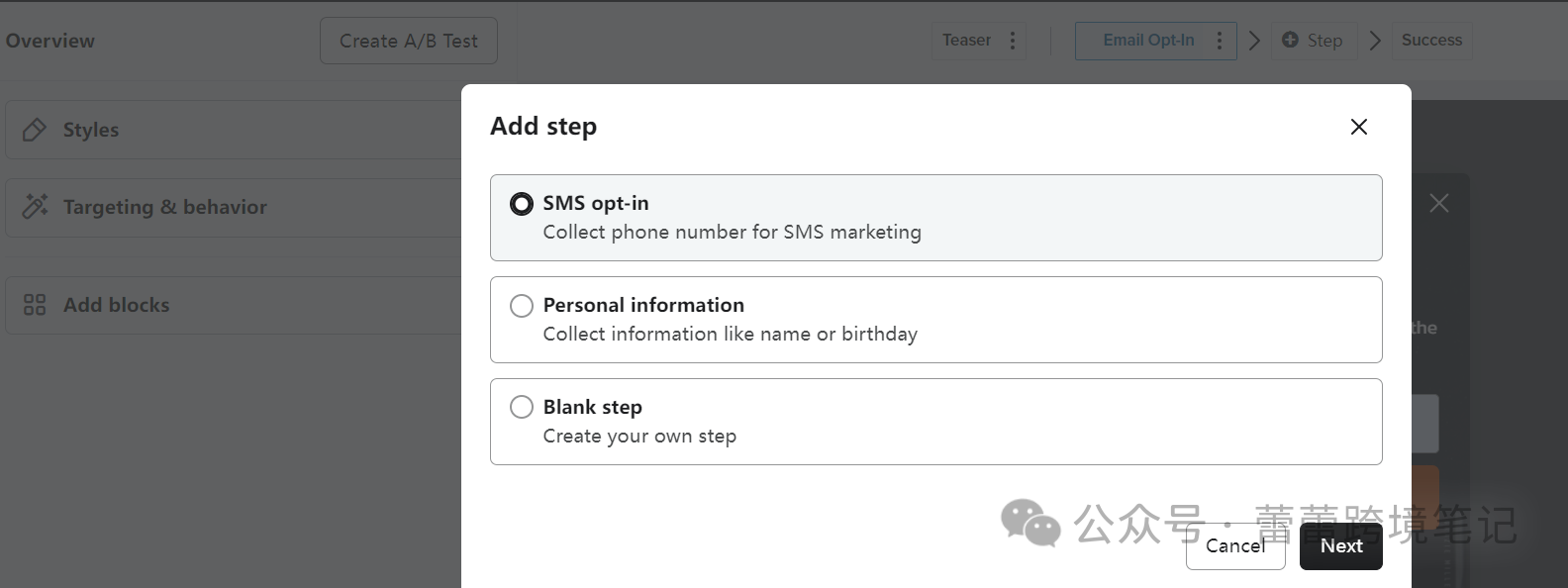Image resolution: width=1568 pixels, height=588 pixels.
Task: Click the plus icon beside Step
Action: [x=1290, y=41]
